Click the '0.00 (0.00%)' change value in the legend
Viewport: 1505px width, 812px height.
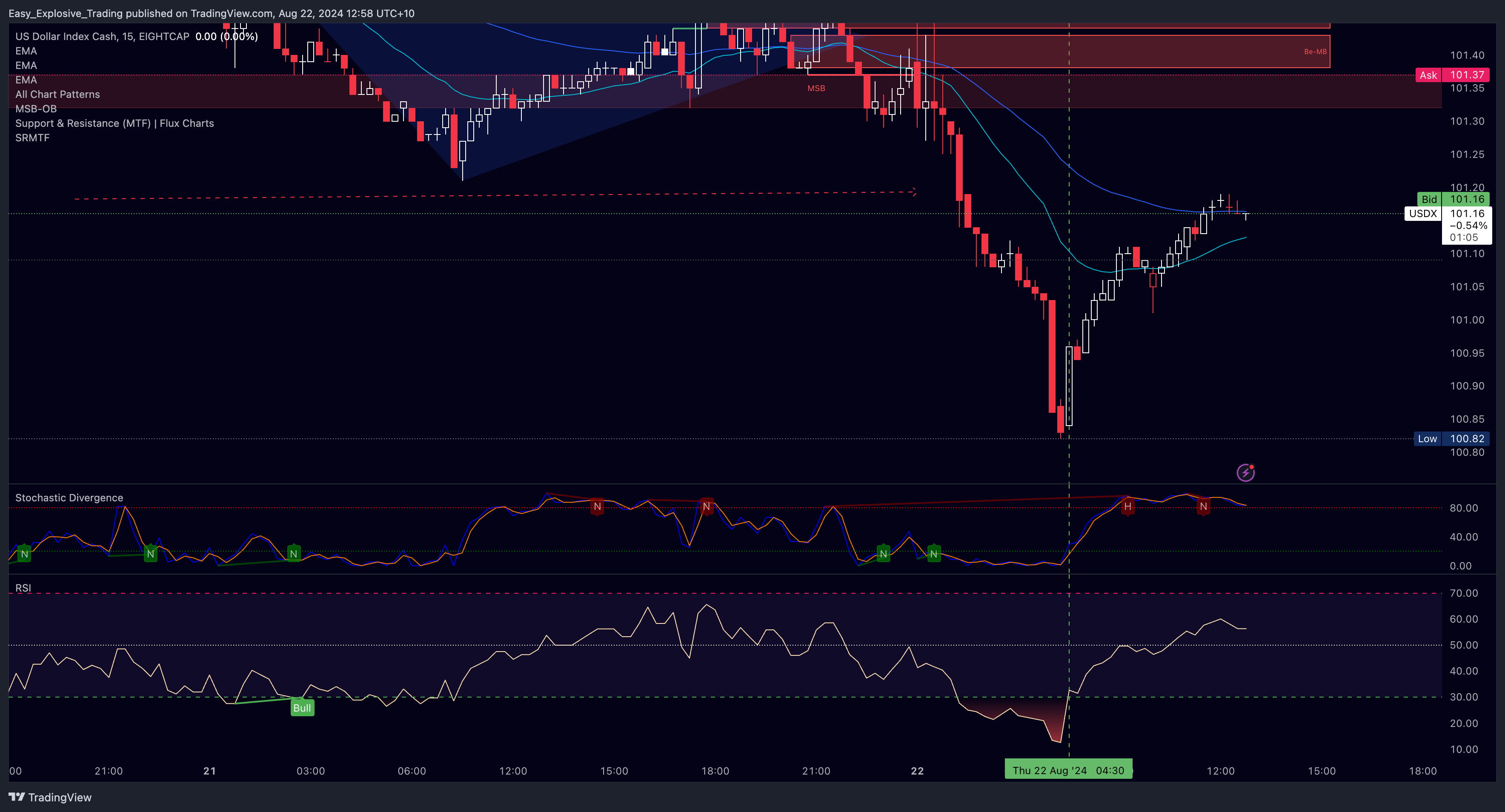coord(227,36)
